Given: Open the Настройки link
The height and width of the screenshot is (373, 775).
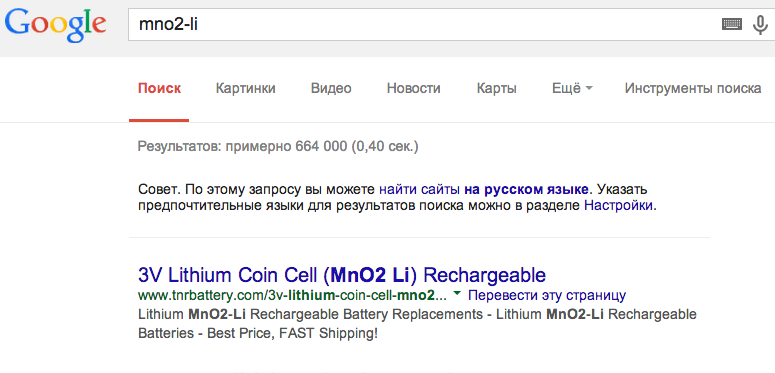Looking at the screenshot, I should tap(618, 206).
